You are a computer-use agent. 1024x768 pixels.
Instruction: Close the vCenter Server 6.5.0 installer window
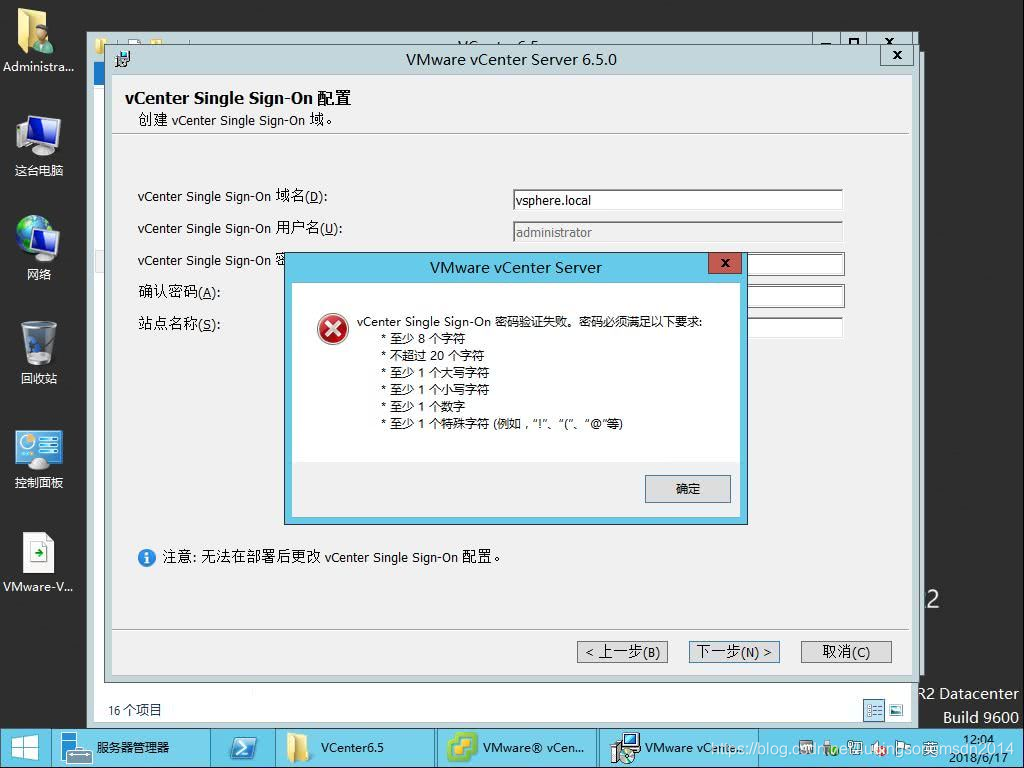pos(897,55)
